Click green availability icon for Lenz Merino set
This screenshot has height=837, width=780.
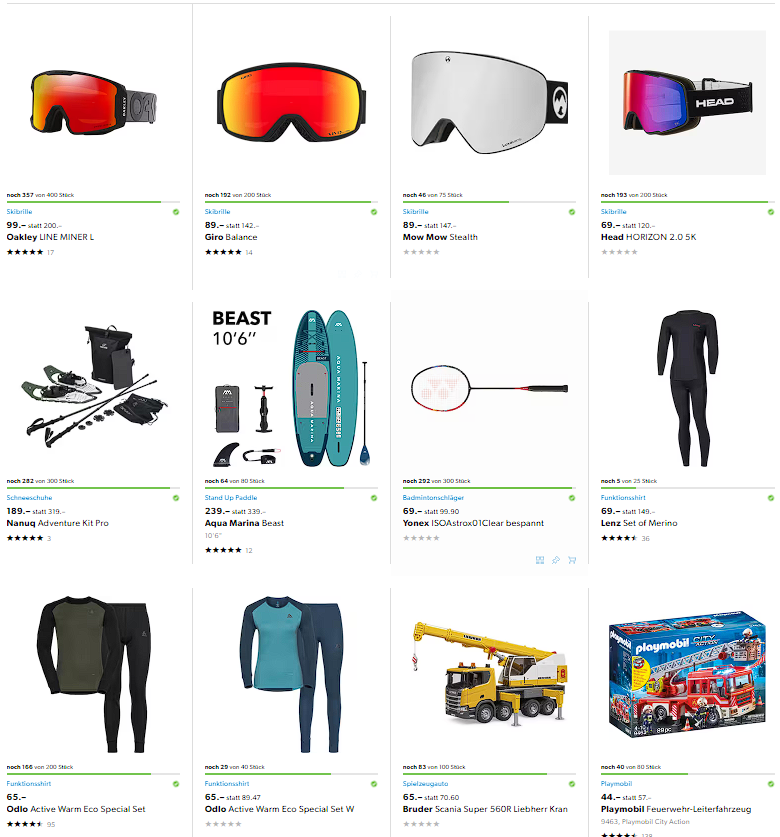coord(771,498)
